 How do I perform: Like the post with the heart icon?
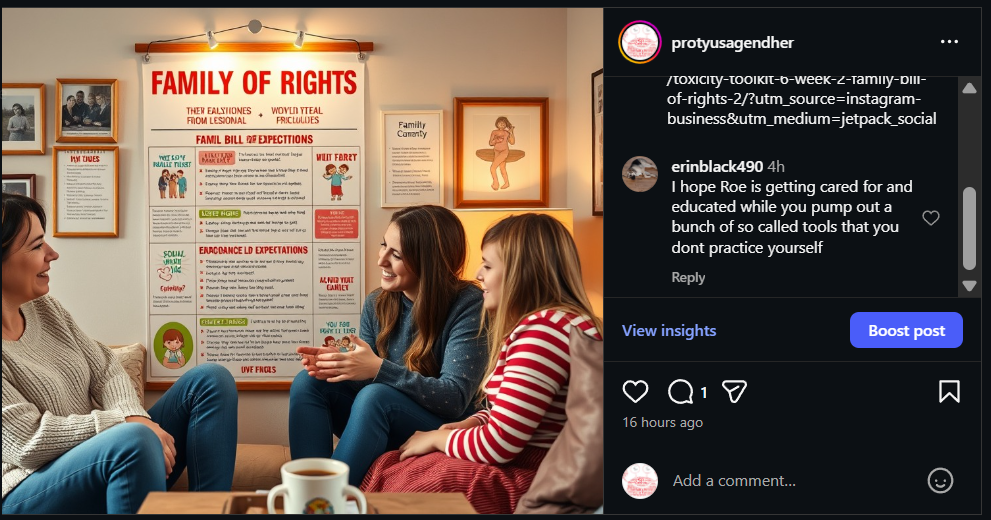coord(635,392)
